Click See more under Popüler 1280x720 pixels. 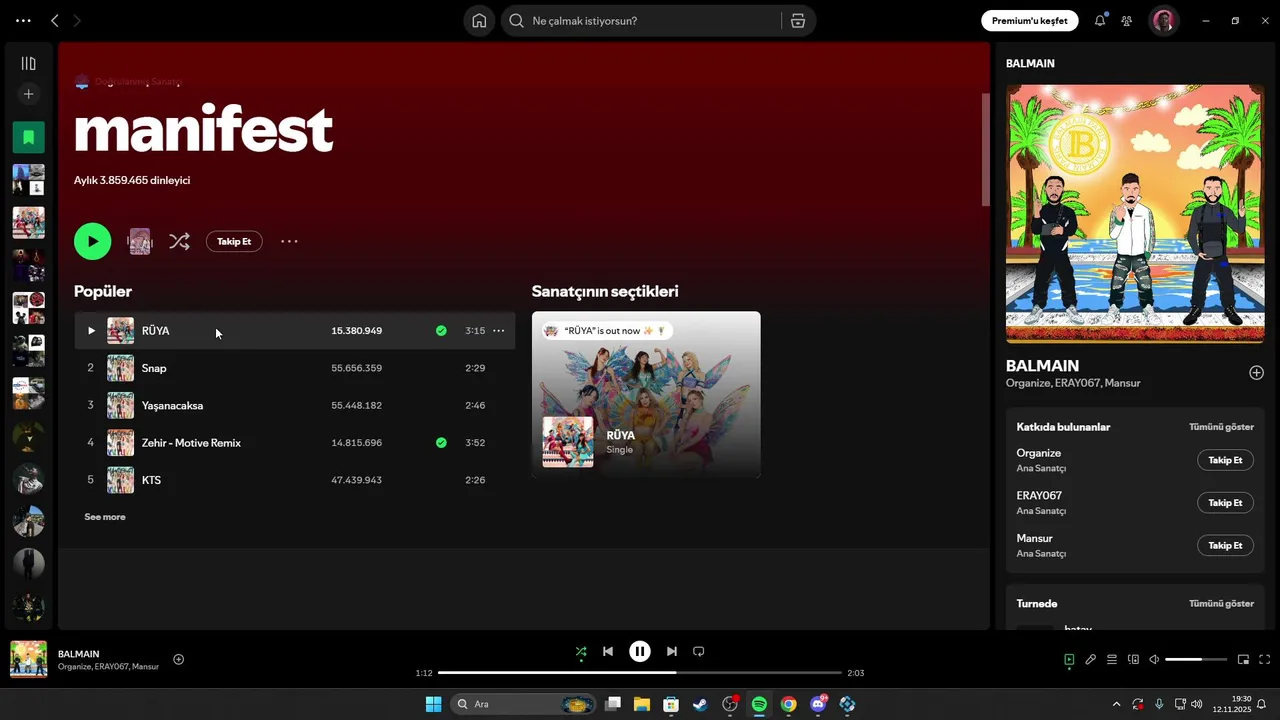coord(105,517)
